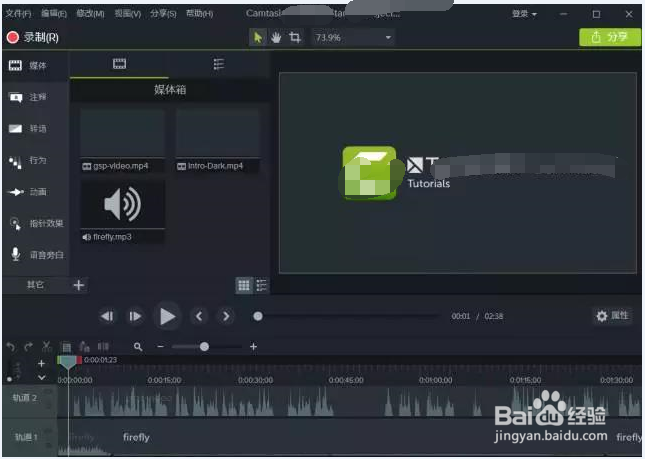
Task: Click the timeline zoom slider handle
Action: tap(204, 347)
